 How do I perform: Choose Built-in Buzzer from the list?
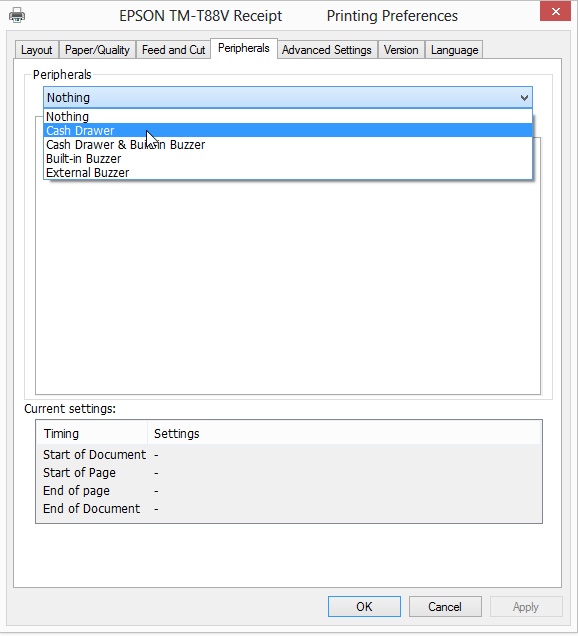[288, 158]
